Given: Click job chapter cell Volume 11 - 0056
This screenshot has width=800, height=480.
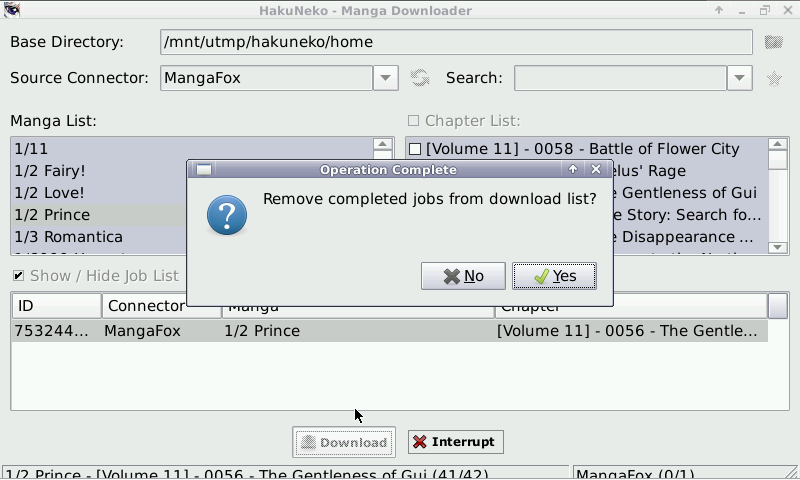Looking at the screenshot, I should click(627, 331).
